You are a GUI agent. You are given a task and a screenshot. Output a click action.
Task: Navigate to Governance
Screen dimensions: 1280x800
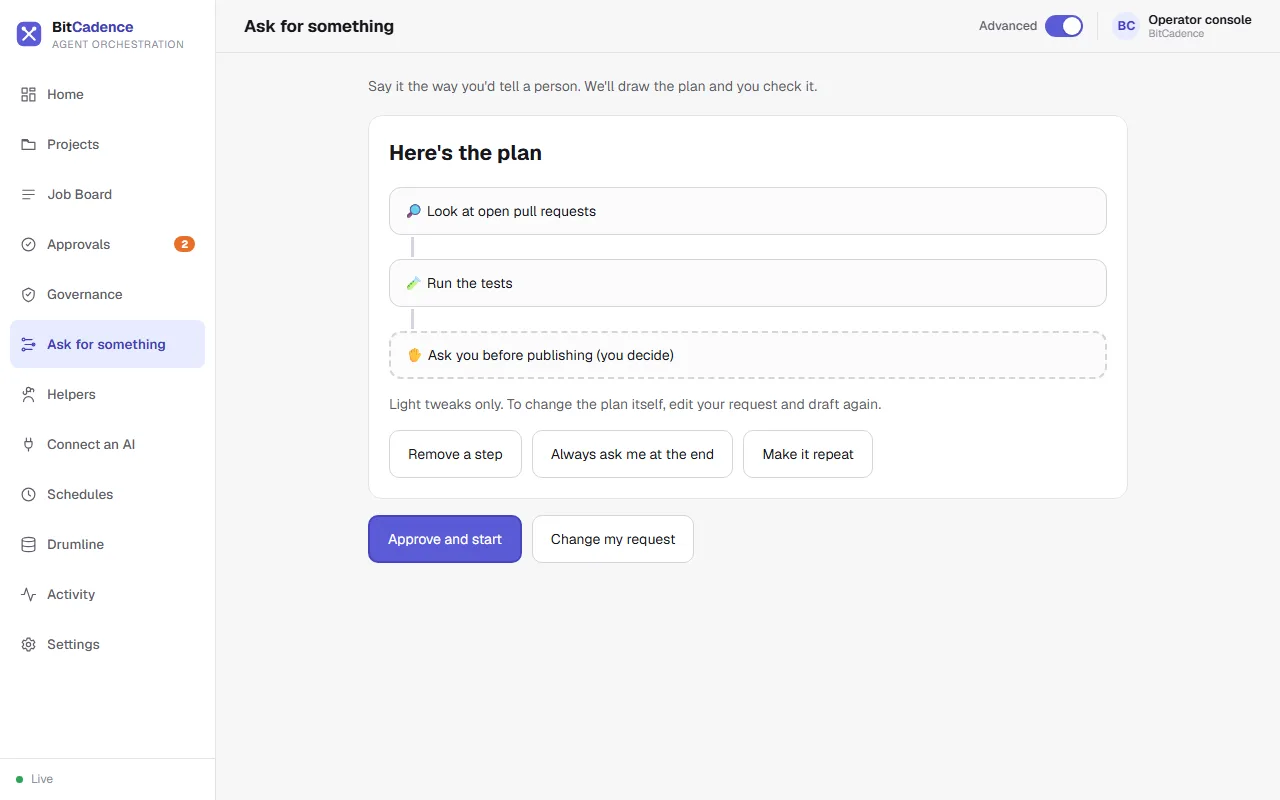[x=107, y=294]
